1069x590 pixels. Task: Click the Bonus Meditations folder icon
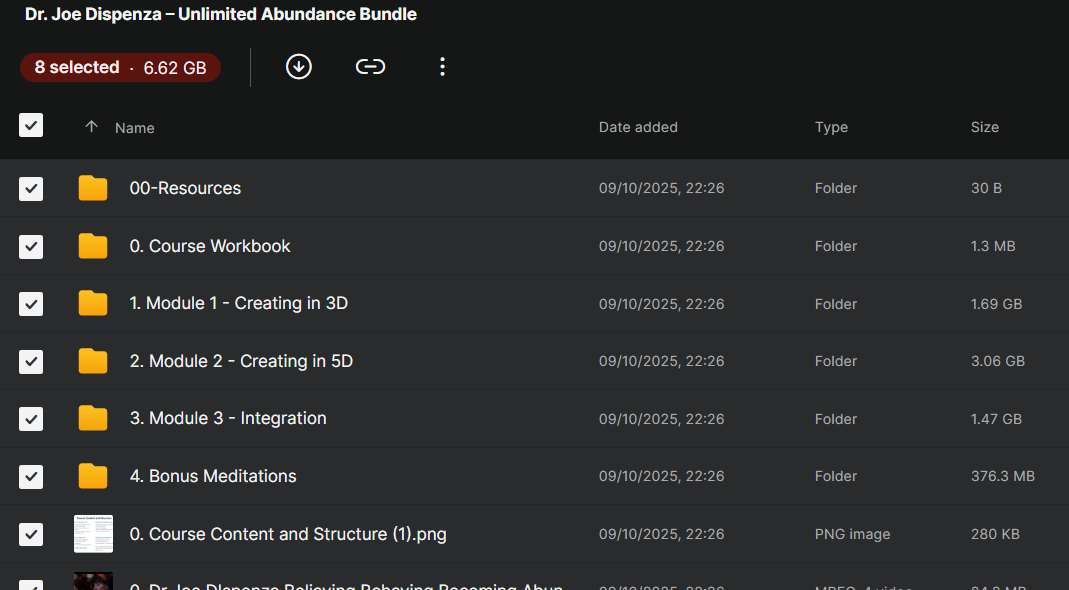[93, 476]
